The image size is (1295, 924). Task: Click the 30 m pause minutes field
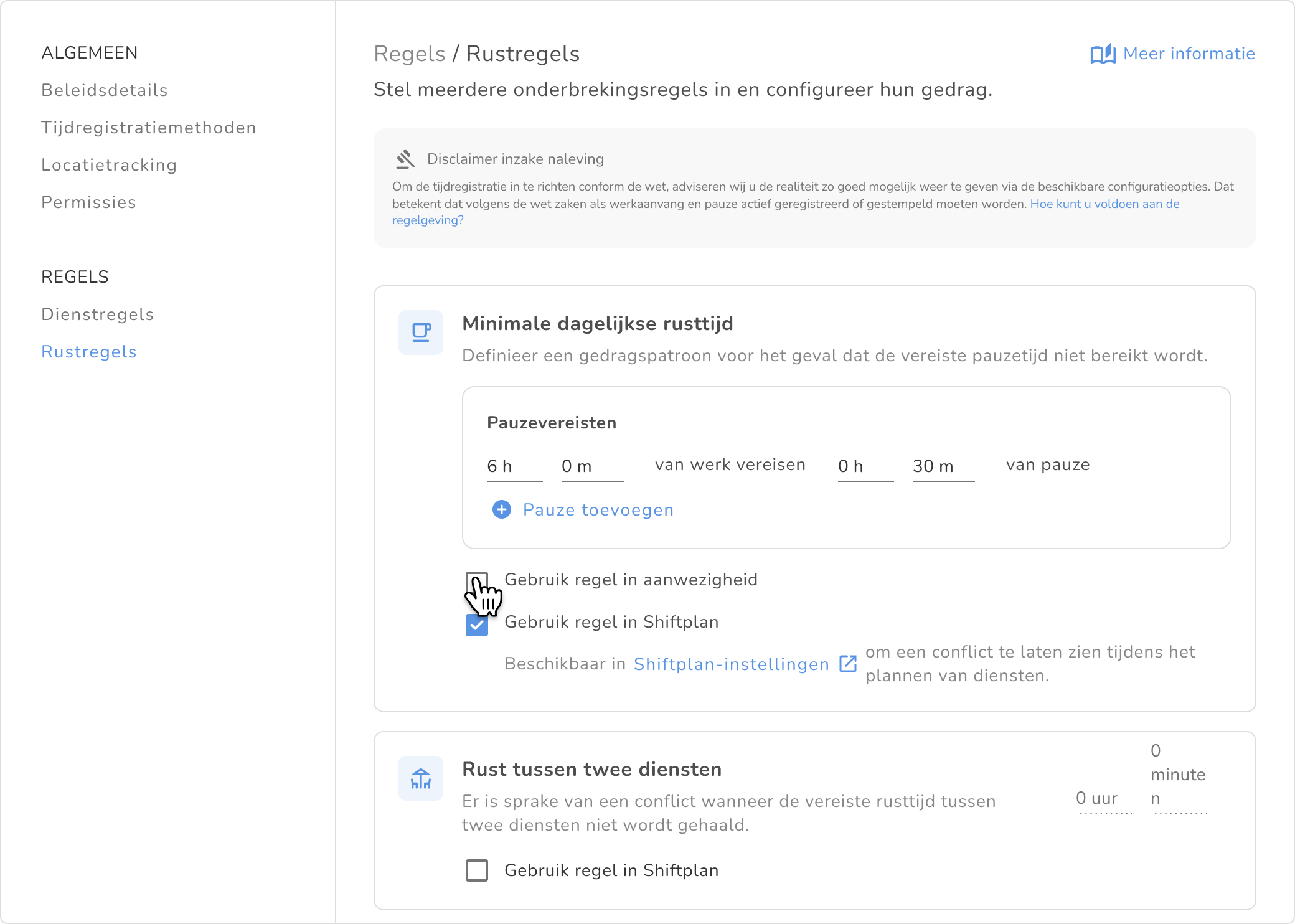point(943,466)
